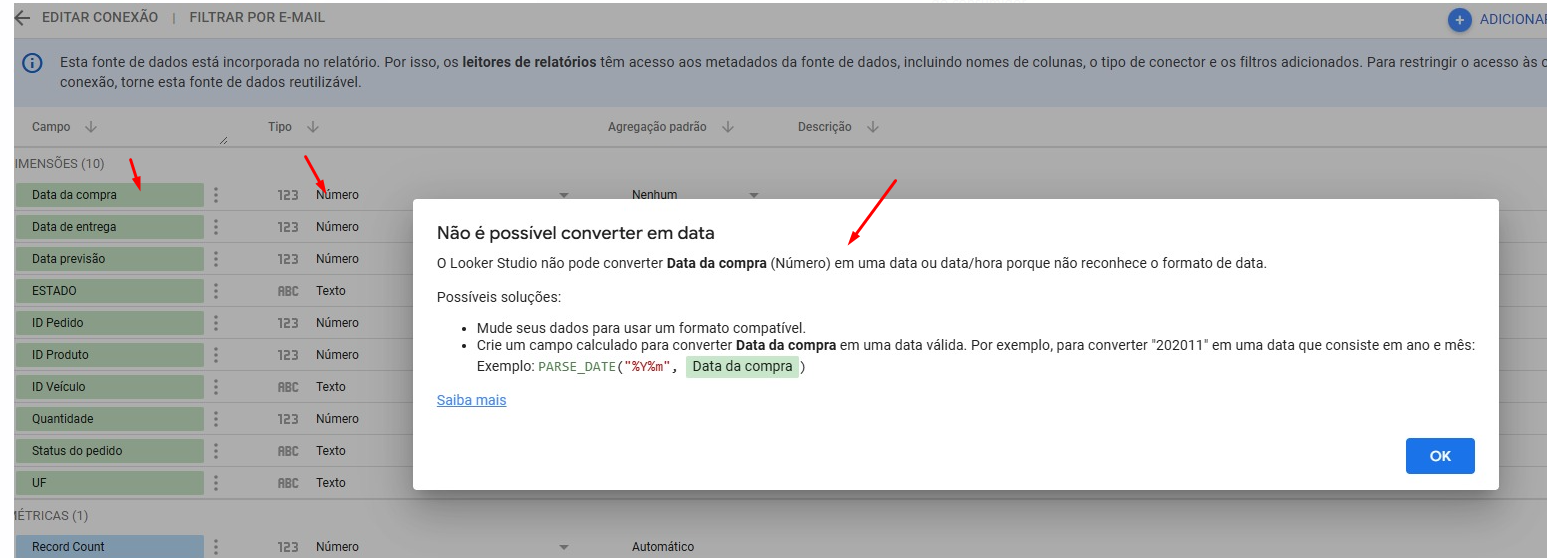Open three-dot menu for UF field

pyautogui.click(x=216, y=483)
